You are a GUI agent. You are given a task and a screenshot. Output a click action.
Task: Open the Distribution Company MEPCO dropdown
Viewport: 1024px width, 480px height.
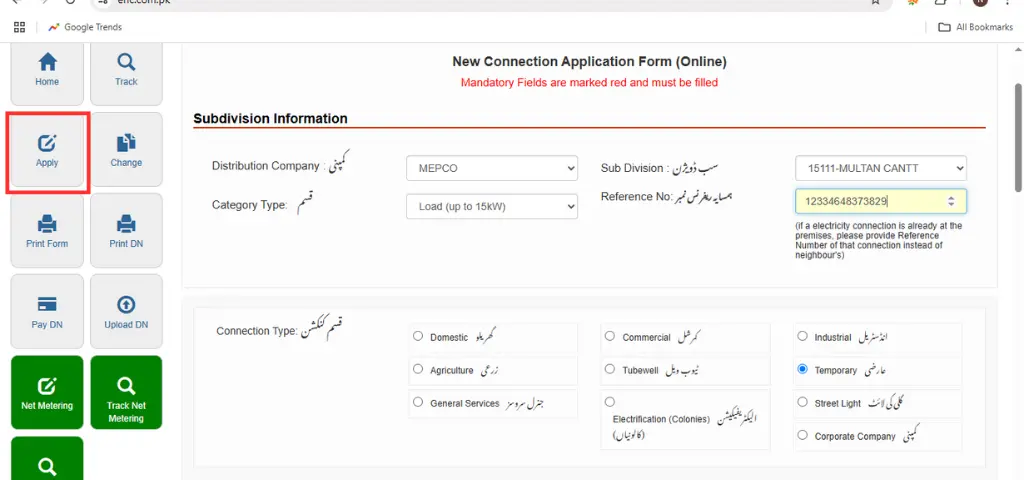tap(492, 168)
